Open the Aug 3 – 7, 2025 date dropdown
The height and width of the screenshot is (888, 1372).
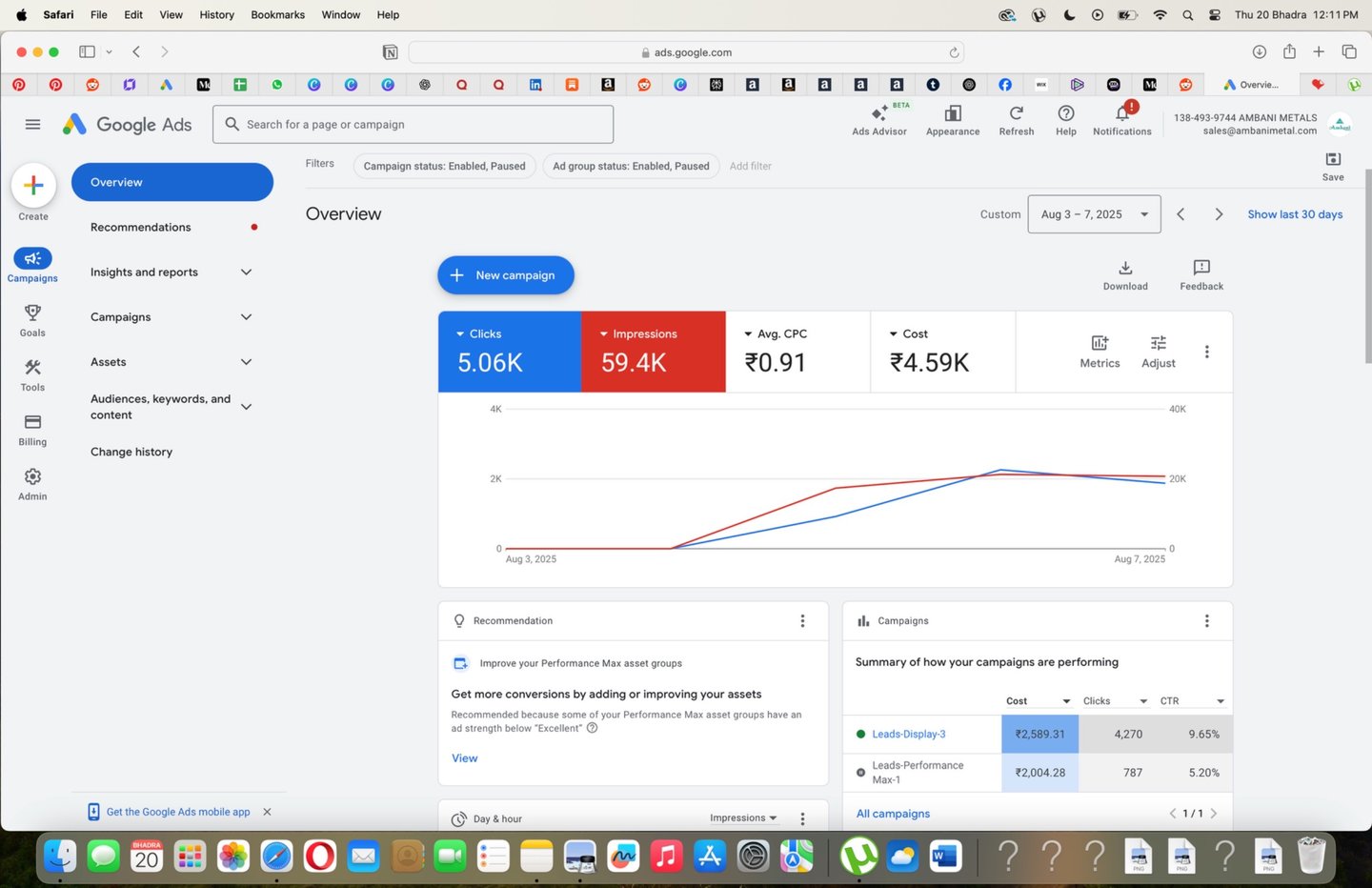pos(1094,214)
